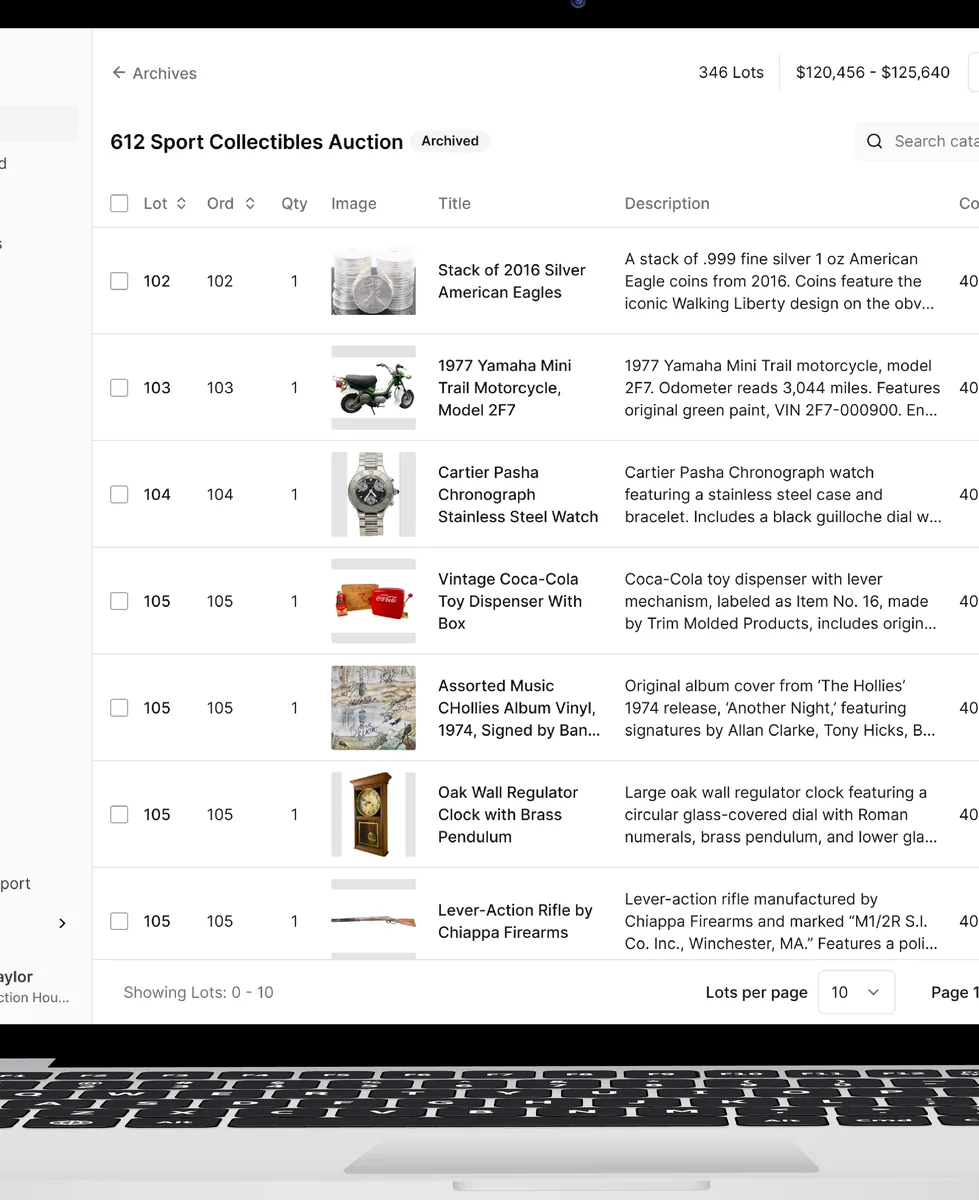Click description of Yamaha odometer 3,044 miles
The height and width of the screenshot is (1200, 979).
pos(782,388)
